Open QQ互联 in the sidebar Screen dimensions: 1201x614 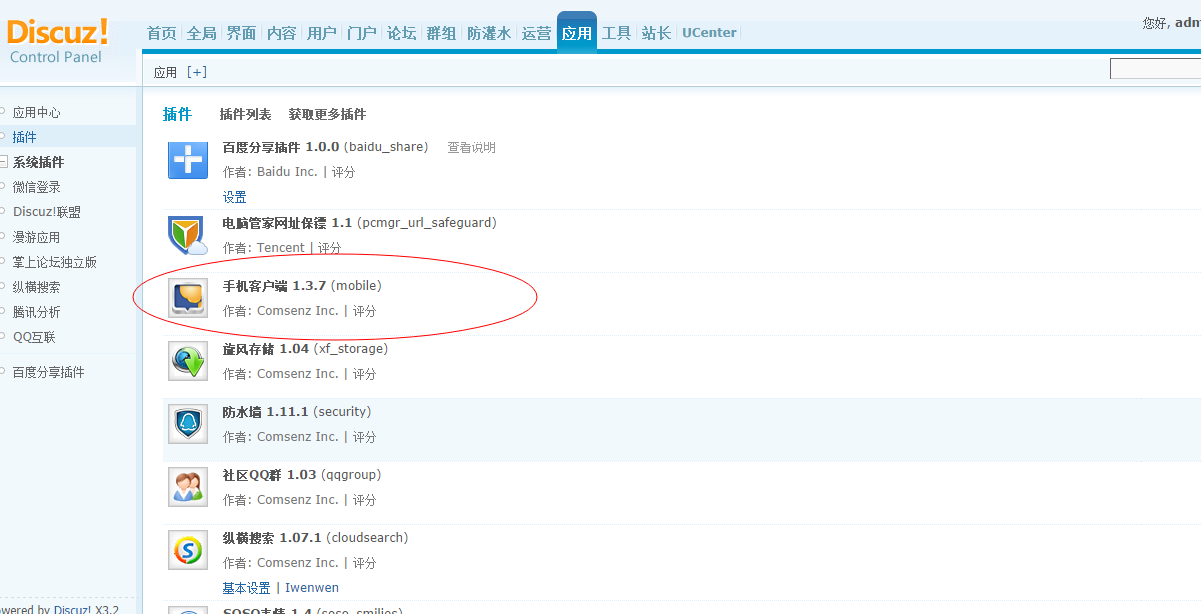click(x=34, y=337)
